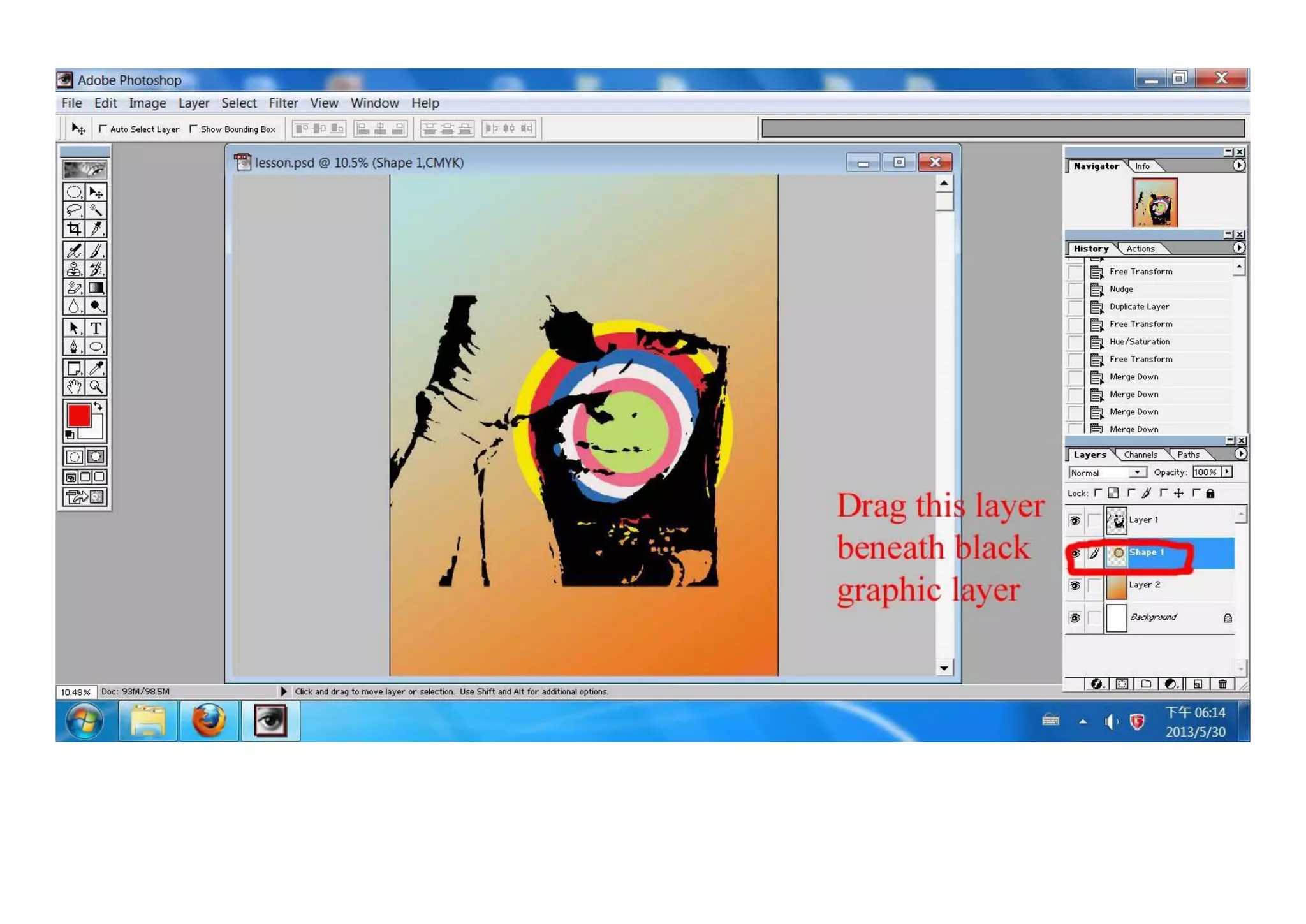Screen dimensions: 1306x924
Task: Open the Opacity slider arrow
Action: [1227, 472]
